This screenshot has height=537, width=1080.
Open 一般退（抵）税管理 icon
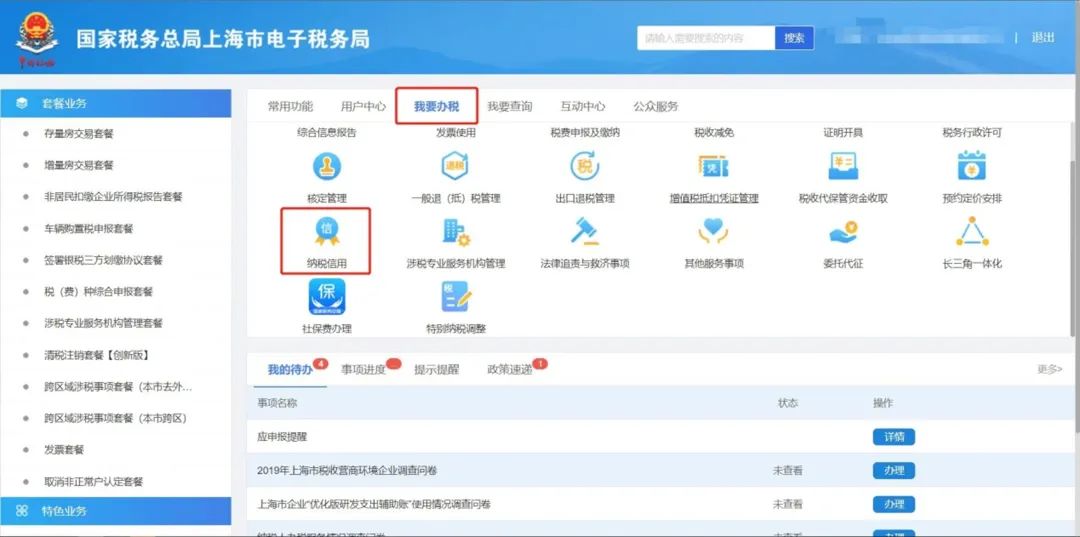coord(455,167)
